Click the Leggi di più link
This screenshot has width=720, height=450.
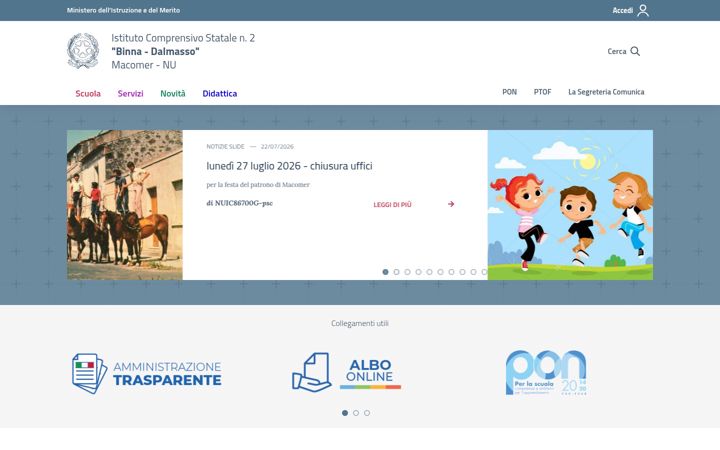coord(392,204)
